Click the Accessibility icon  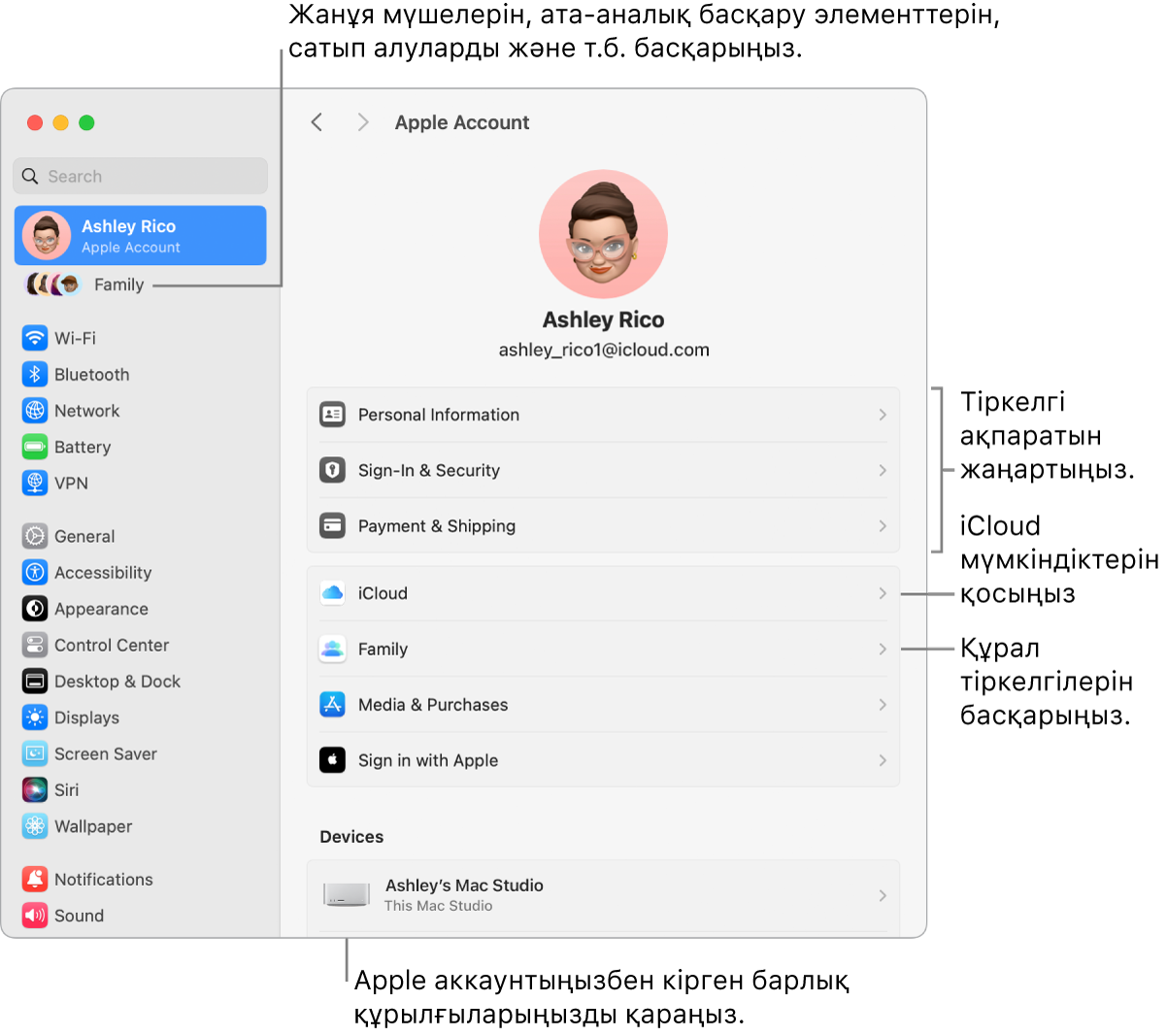coord(35,572)
